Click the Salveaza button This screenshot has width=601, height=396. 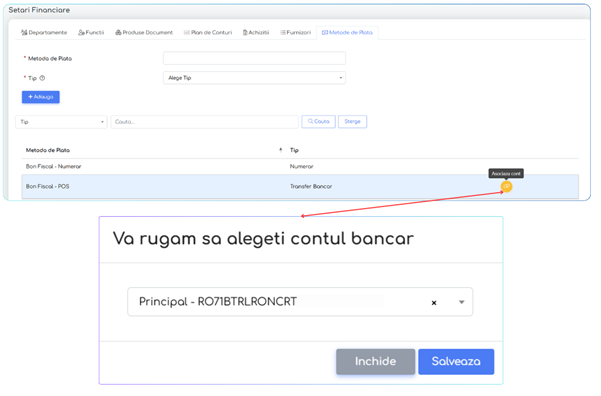pyautogui.click(x=456, y=361)
